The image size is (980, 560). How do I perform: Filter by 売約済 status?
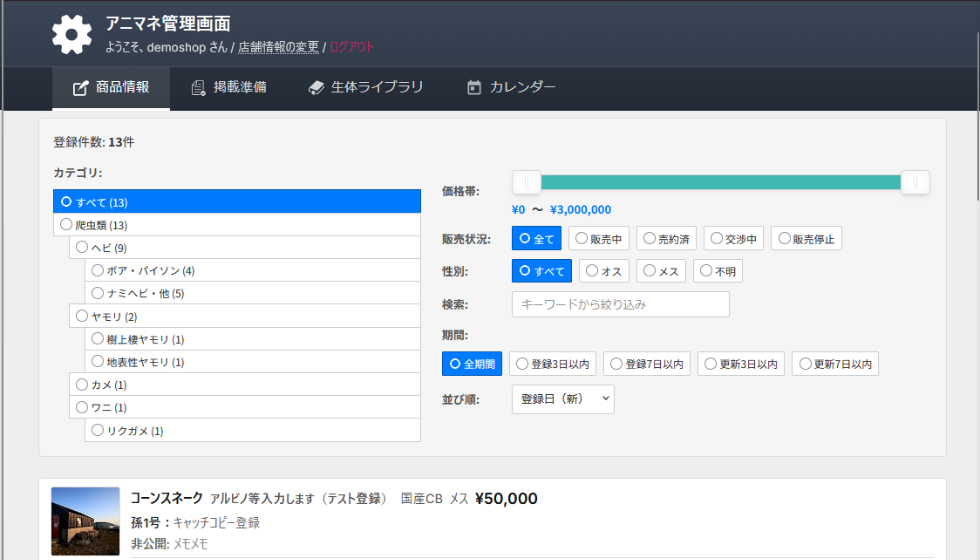(667, 239)
